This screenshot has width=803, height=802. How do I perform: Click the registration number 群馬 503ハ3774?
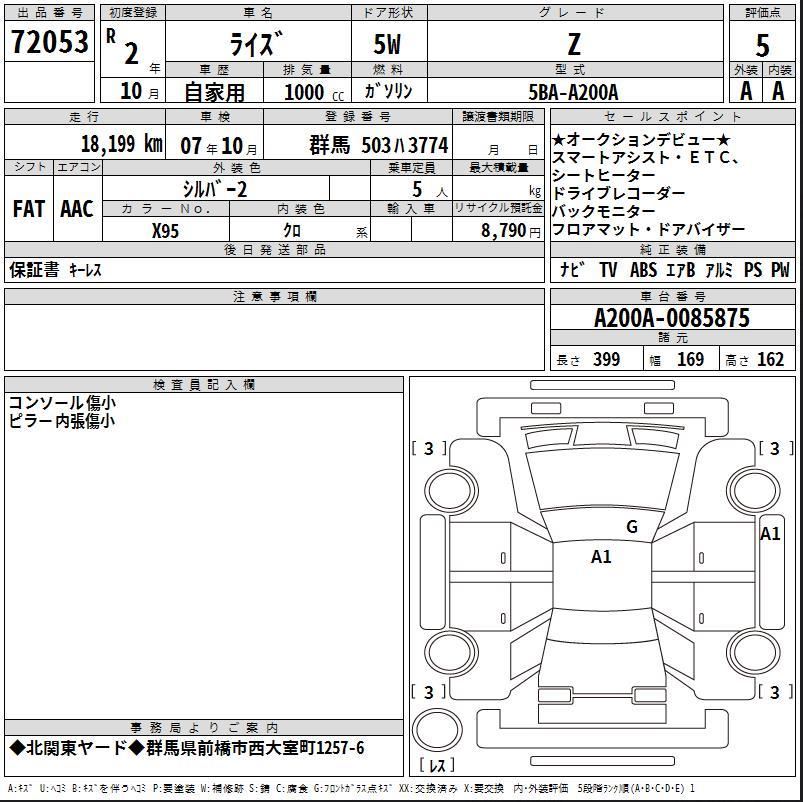click(x=378, y=145)
